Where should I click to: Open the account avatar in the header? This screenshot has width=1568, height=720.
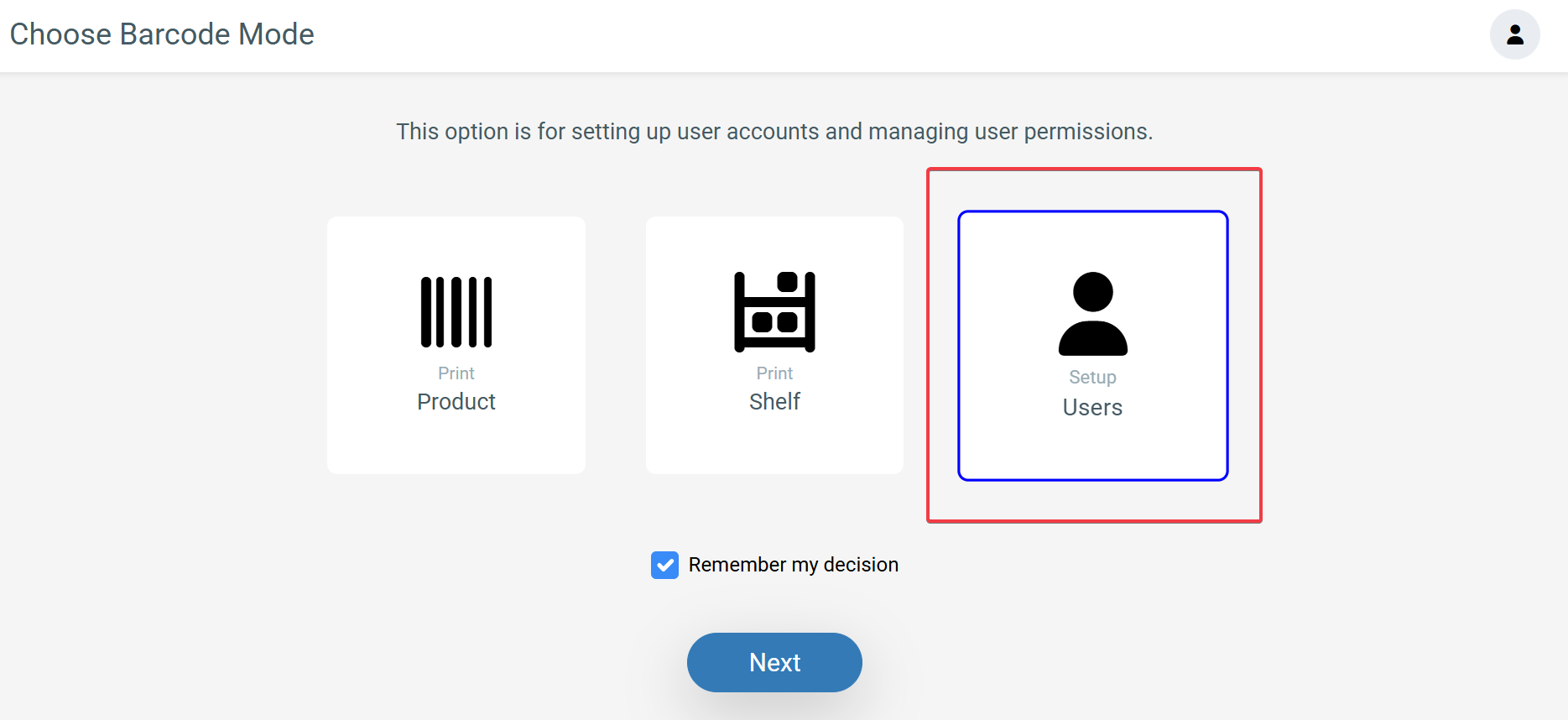tap(1514, 34)
